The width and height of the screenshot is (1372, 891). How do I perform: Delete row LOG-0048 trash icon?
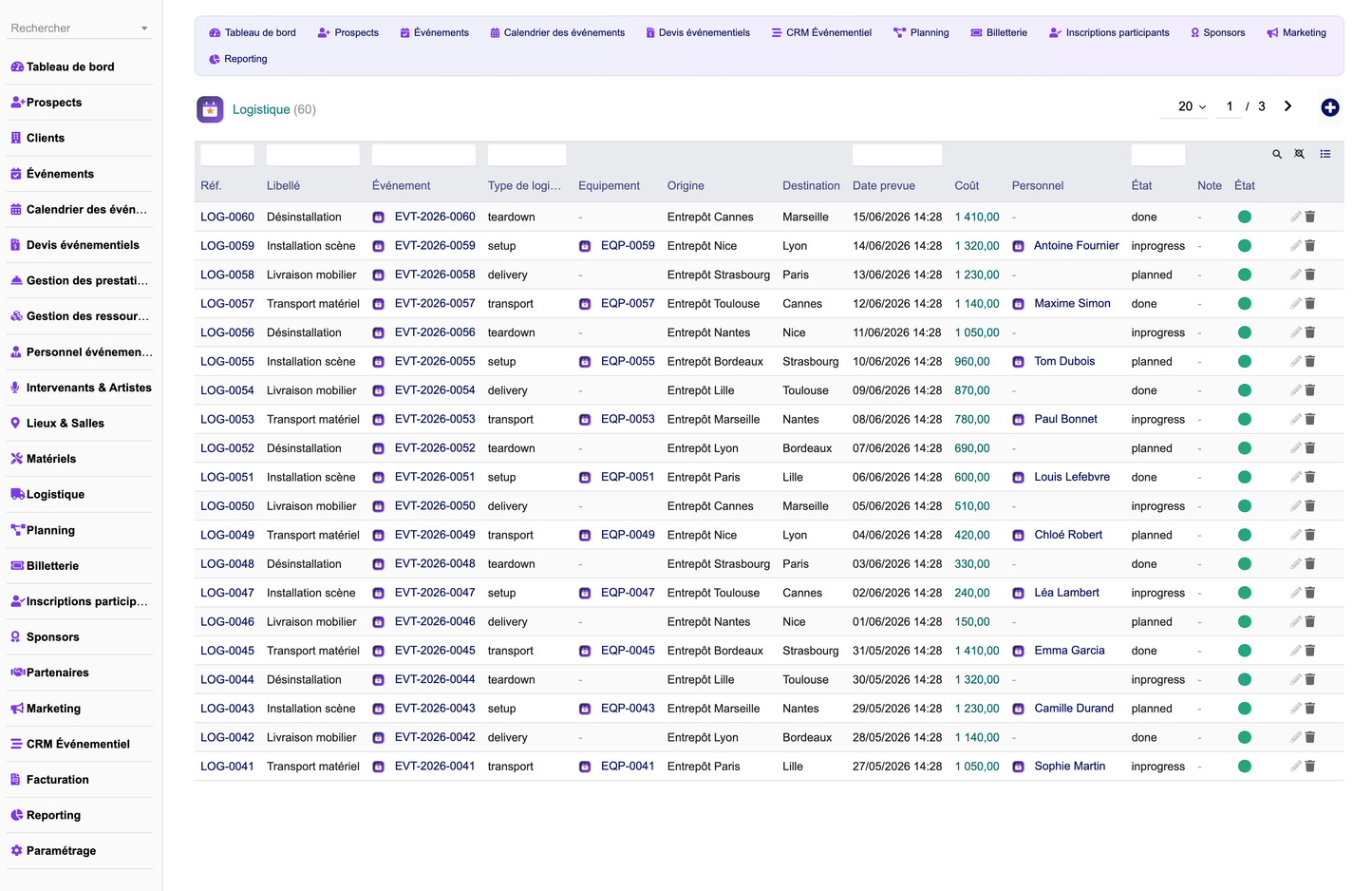(x=1310, y=564)
